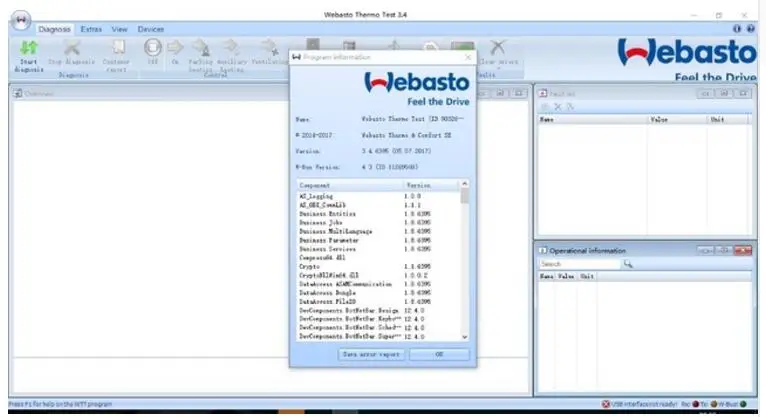Select the Business.Services component row
The image size is (766, 417).
(x=379, y=249)
